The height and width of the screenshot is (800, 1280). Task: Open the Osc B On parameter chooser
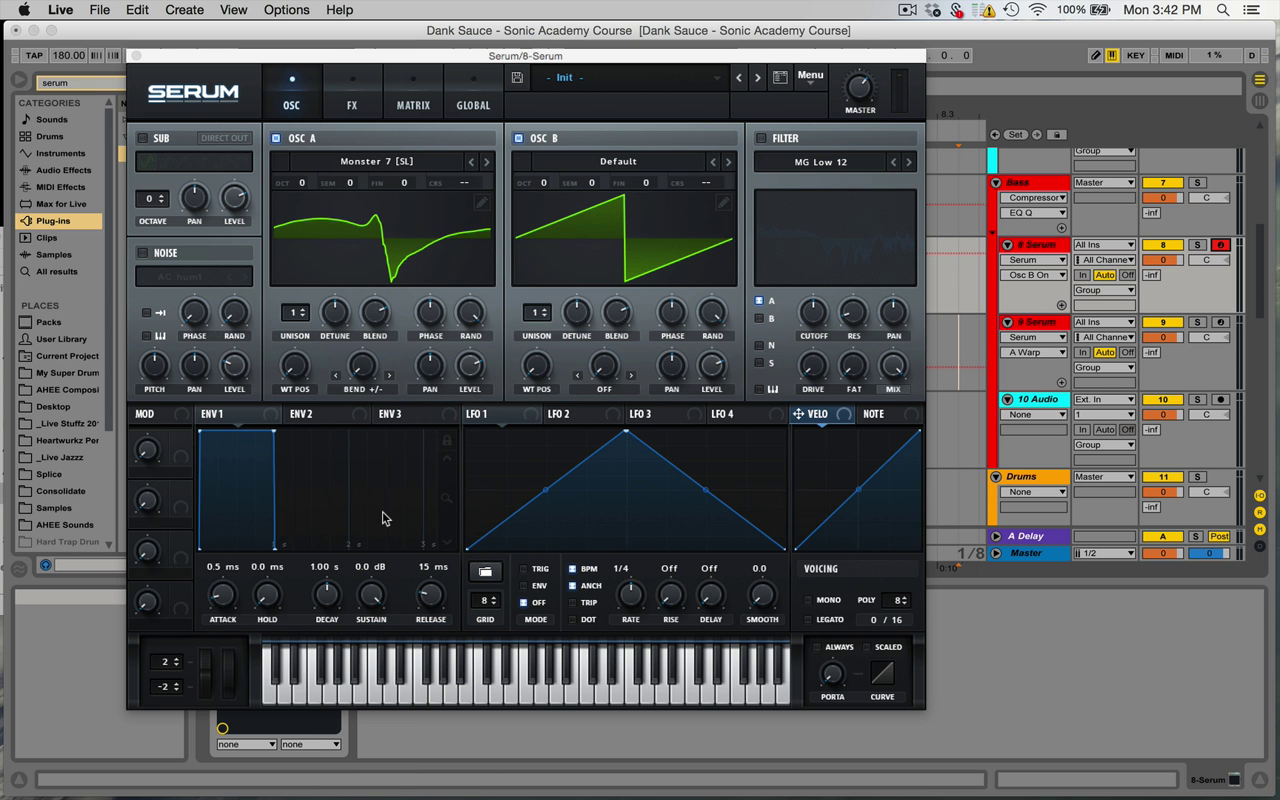(1034, 275)
